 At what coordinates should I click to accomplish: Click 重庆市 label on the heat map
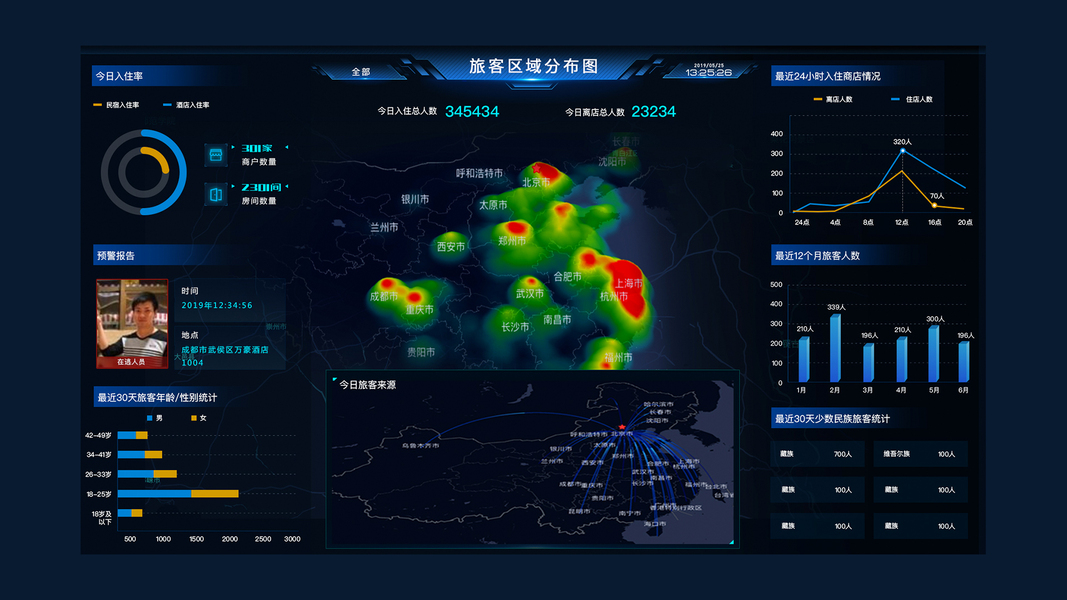click(x=419, y=310)
